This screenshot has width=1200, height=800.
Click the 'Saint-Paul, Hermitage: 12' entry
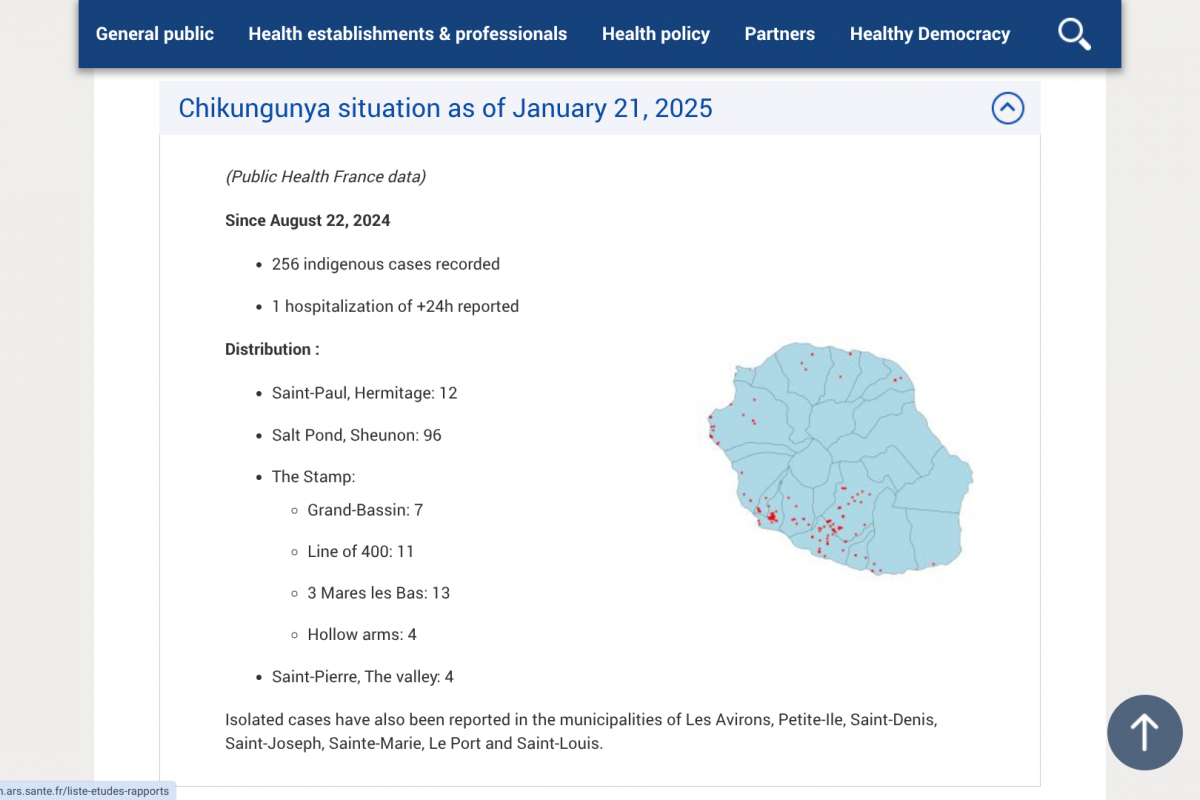(364, 393)
